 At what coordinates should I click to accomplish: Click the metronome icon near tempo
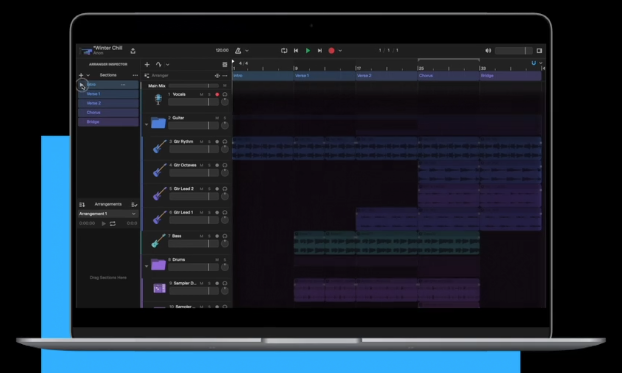[238, 51]
